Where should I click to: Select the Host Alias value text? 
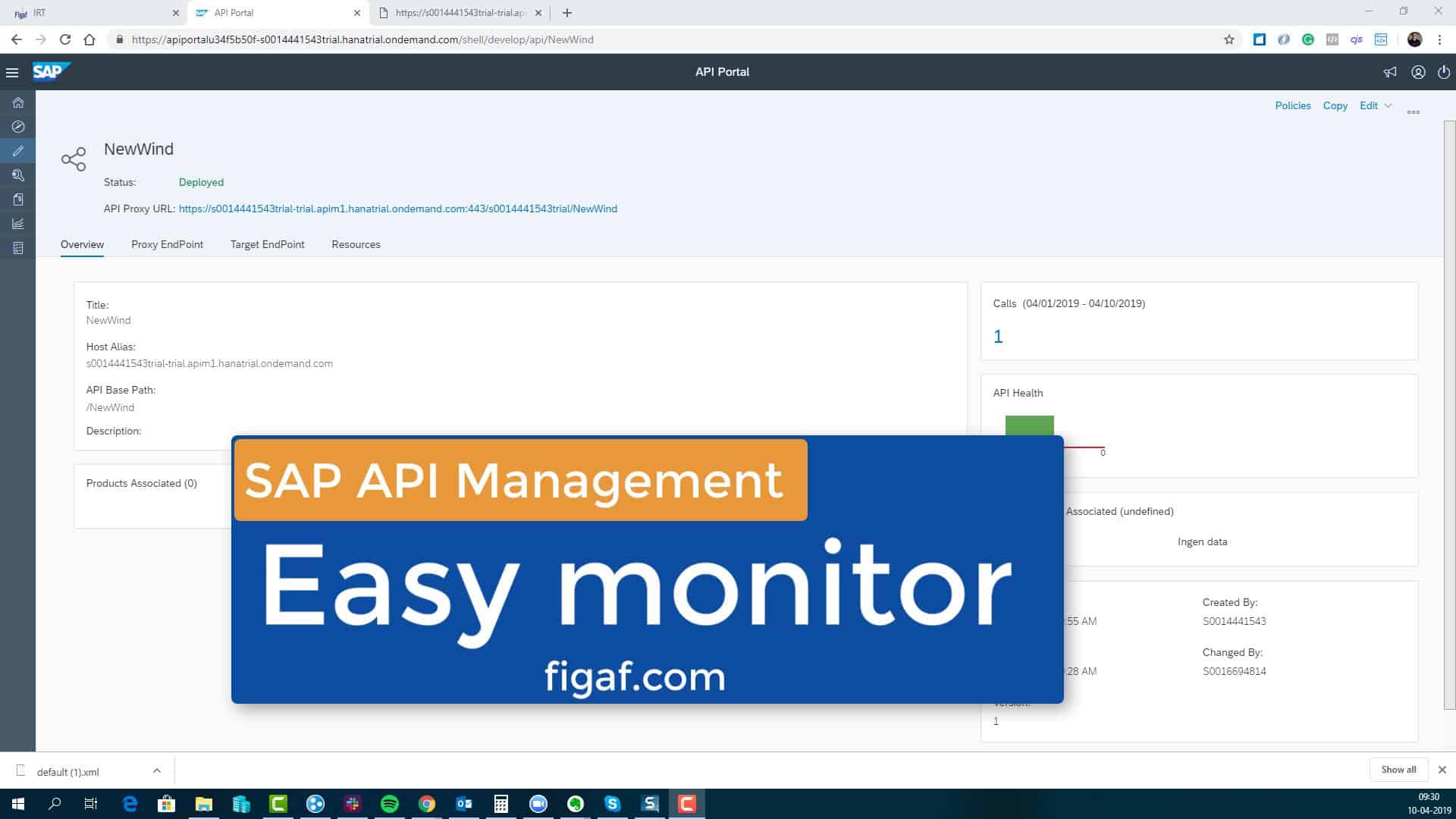coord(209,363)
